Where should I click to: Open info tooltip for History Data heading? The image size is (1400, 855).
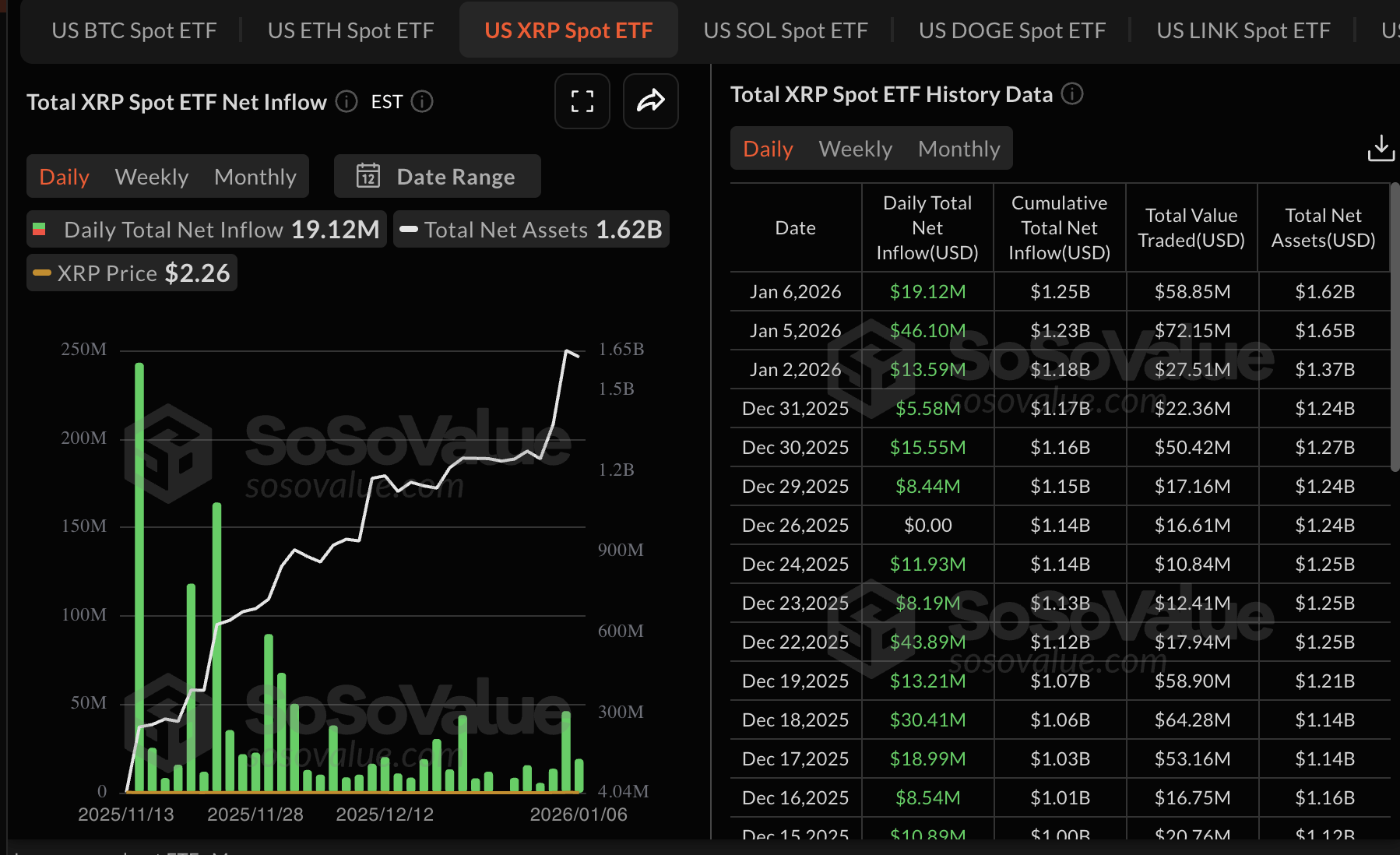(x=1072, y=94)
